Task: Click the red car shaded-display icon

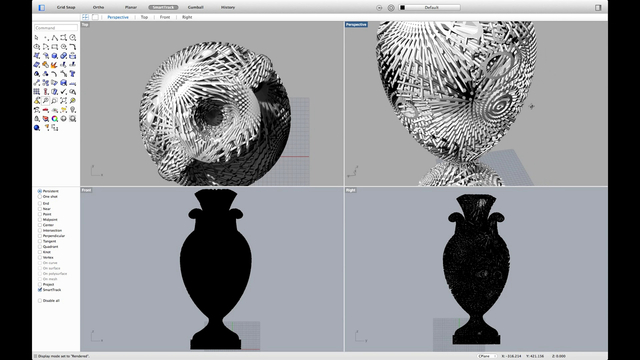Action: click(x=46, y=109)
